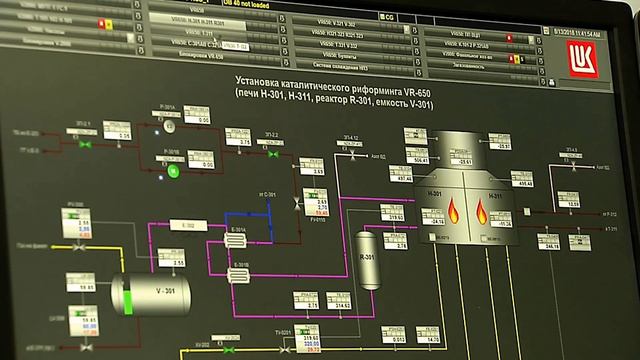Click heat exchanger E-301B symbol
The image size is (640, 360).
tap(239, 276)
